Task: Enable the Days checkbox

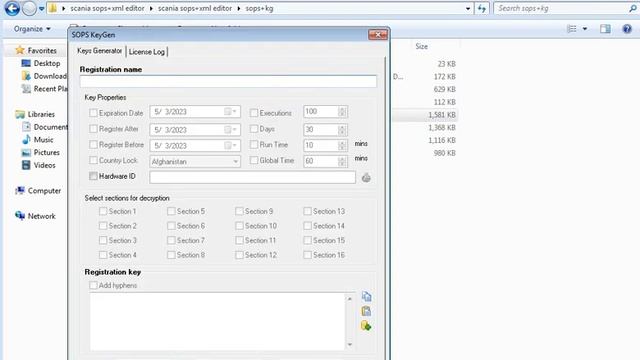Action: pos(254,129)
